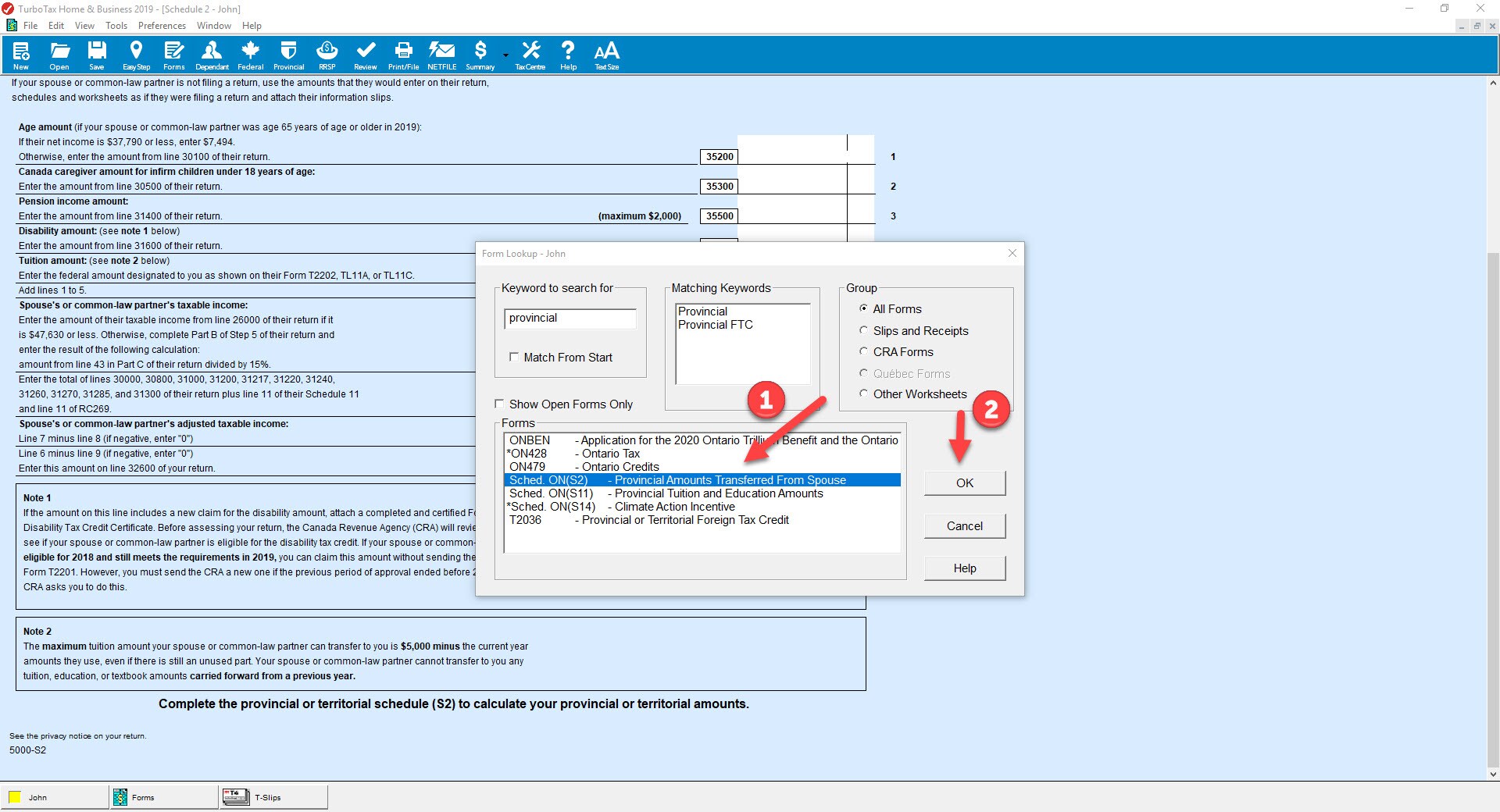Select Provincial in Matching Keywords list
Image resolution: width=1500 pixels, height=812 pixels.
click(702, 312)
